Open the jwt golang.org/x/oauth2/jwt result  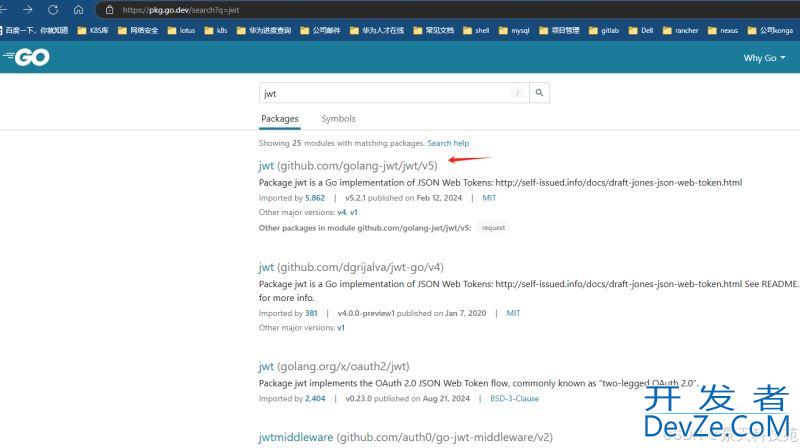(334, 366)
